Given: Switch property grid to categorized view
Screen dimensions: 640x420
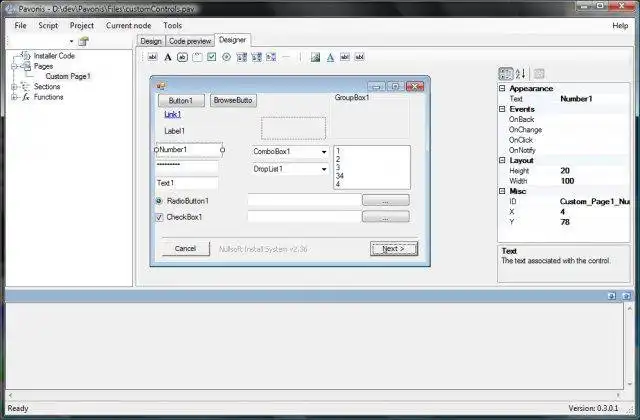Looking at the screenshot, I should pyautogui.click(x=506, y=74).
